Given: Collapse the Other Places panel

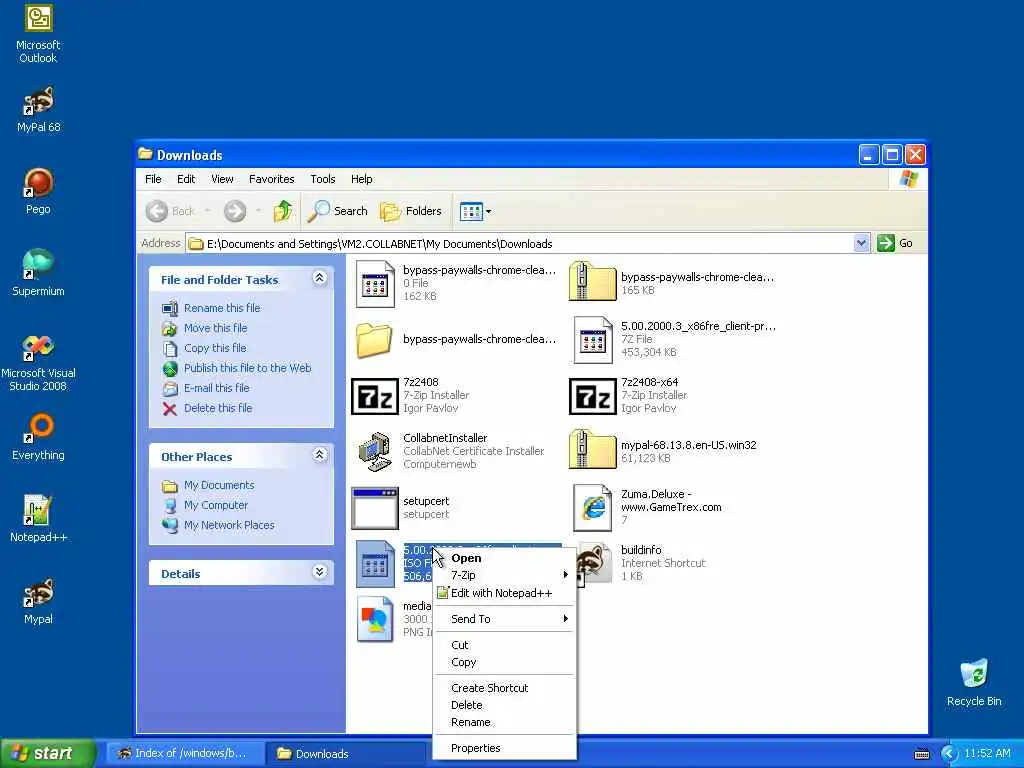Looking at the screenshot, I should click(319, 455).
